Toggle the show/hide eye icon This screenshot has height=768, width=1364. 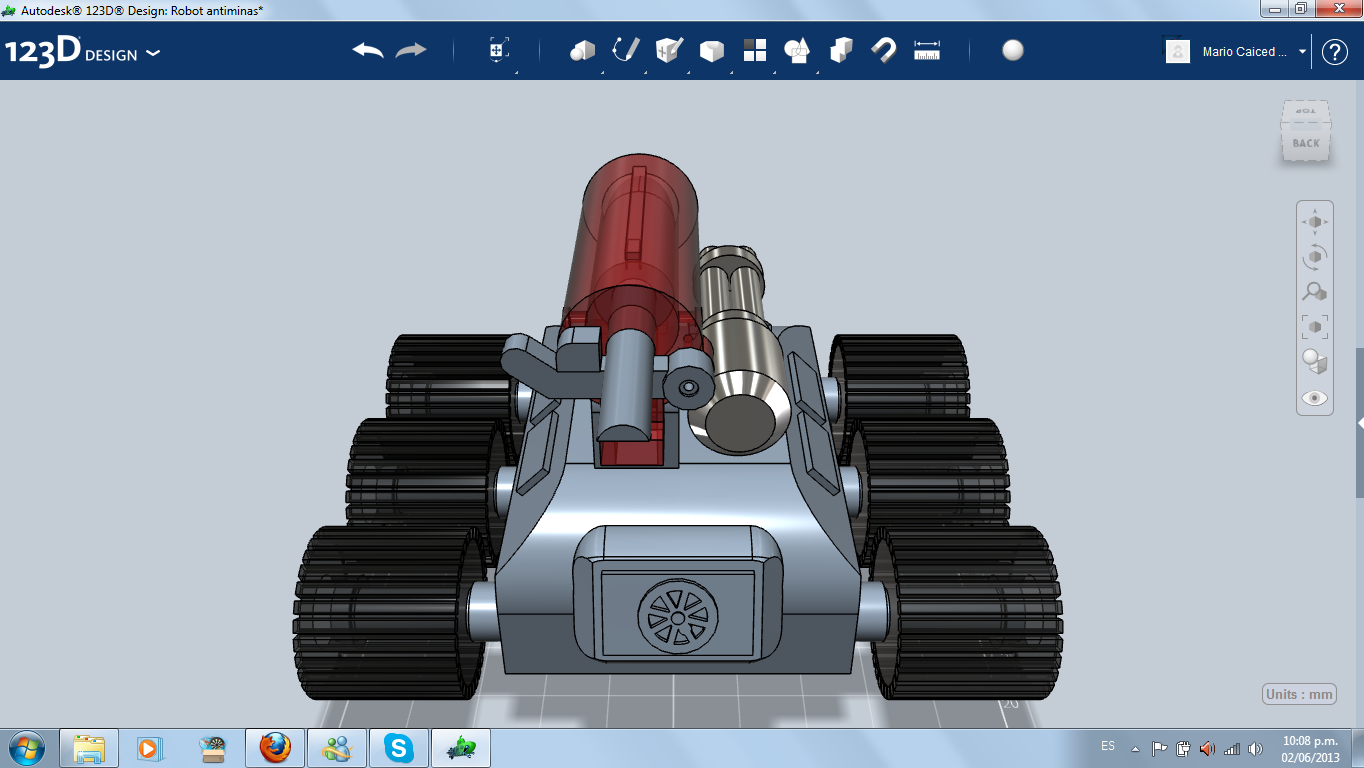tap(1315, 398)
